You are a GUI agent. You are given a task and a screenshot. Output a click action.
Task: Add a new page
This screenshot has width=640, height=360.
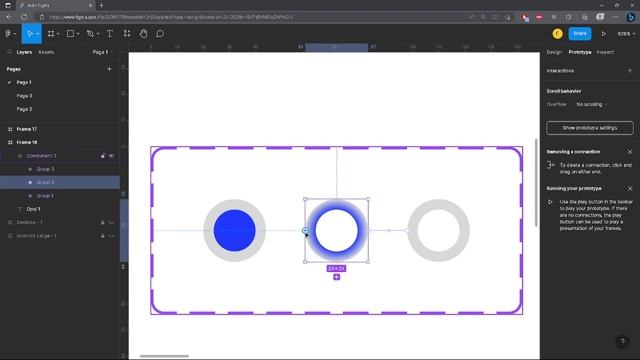click(109, 69)
